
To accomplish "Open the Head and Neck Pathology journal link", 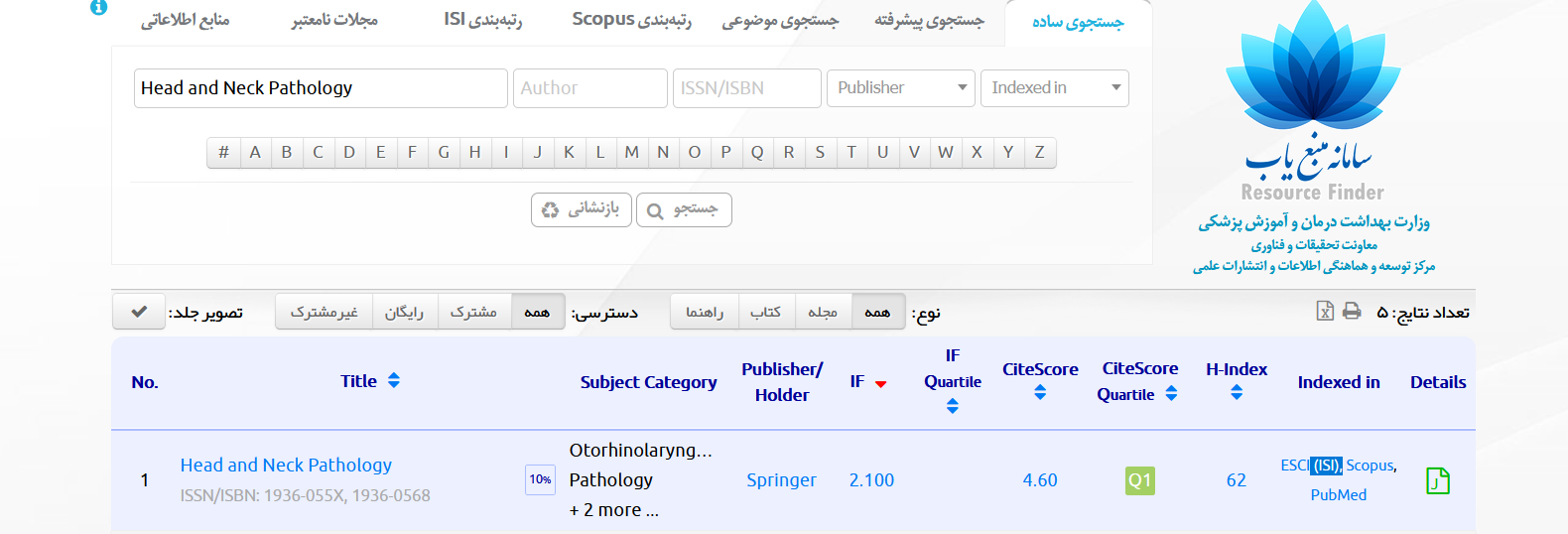I will (x=286, y=465).
